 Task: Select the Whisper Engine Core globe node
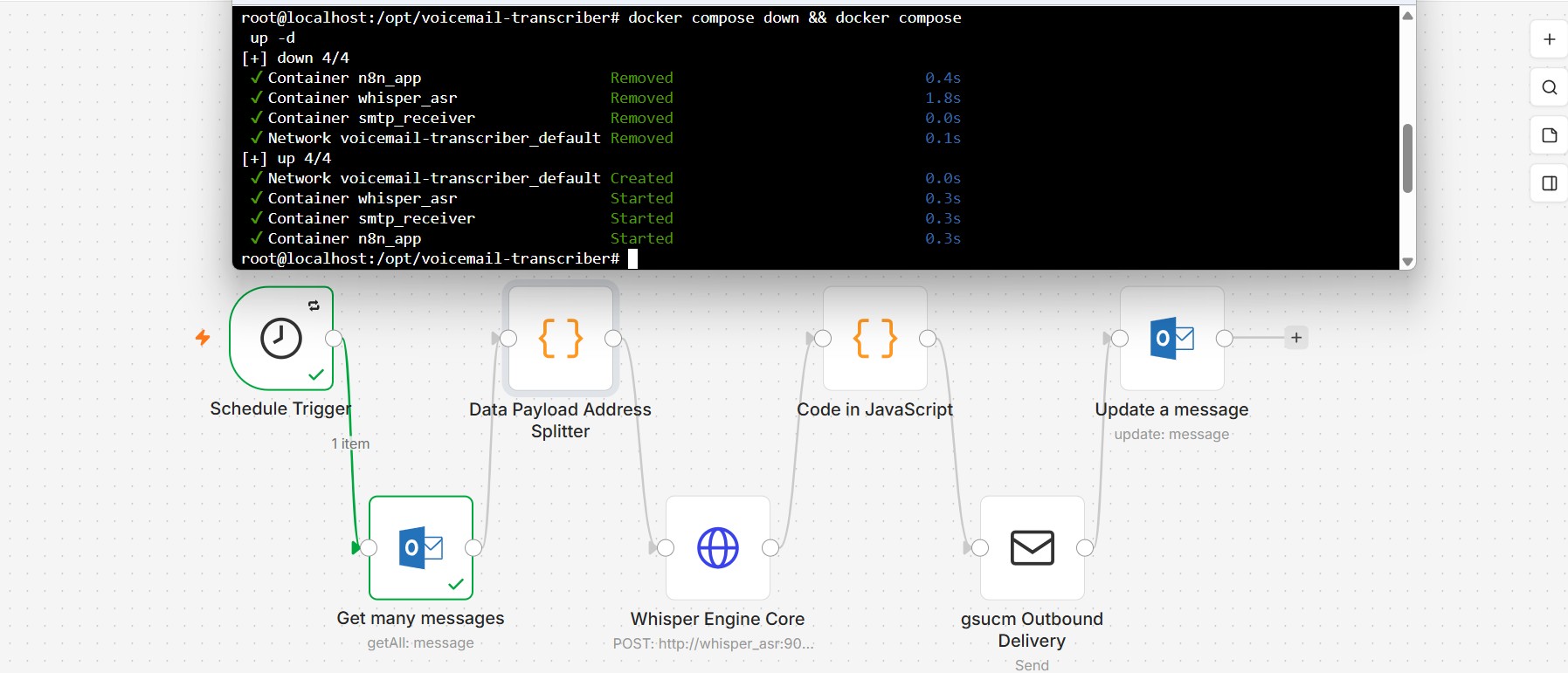point(718,547)
